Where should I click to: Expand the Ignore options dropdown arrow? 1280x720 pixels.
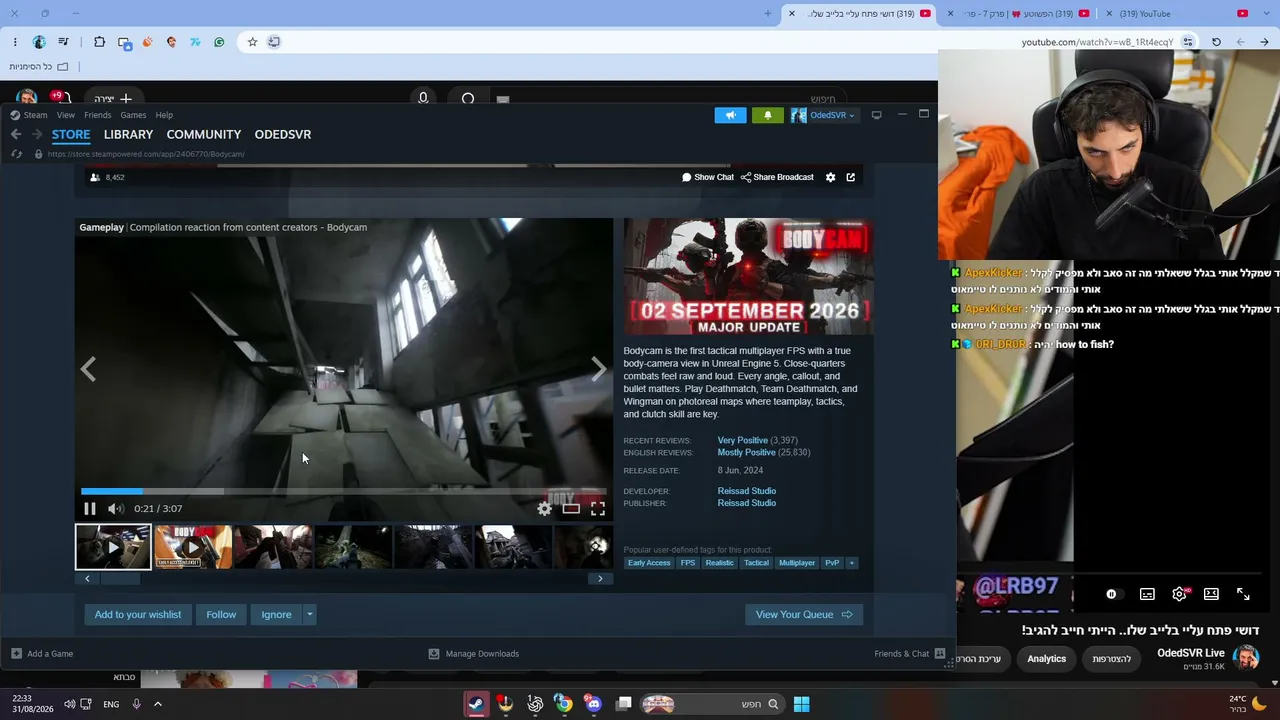coord(310,615)
